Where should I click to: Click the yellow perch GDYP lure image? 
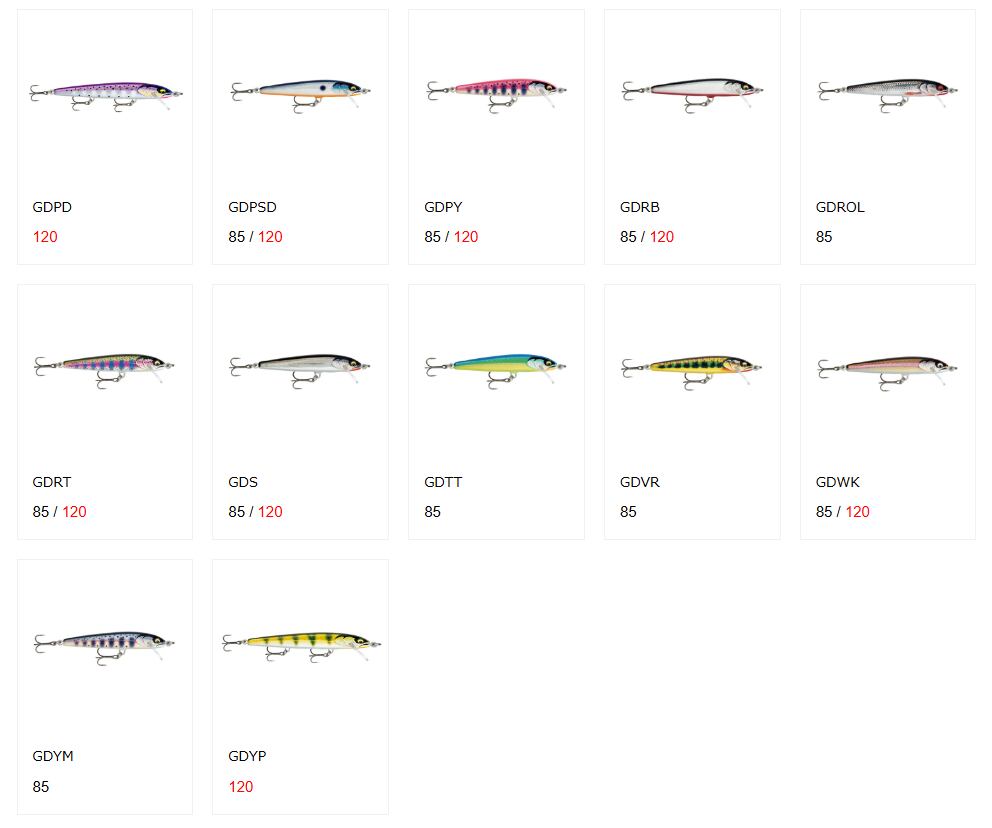click(x=300, y=643)
